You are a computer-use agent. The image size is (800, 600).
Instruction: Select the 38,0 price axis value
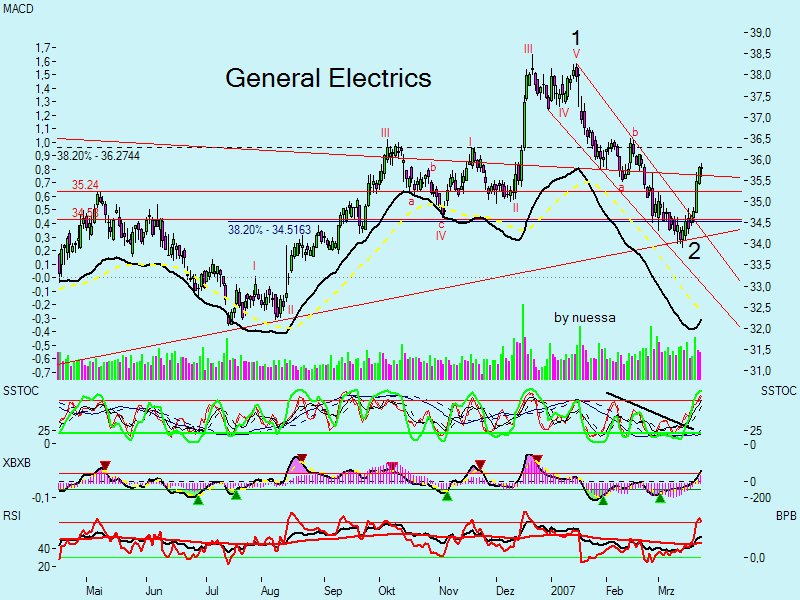click(760, 75)
